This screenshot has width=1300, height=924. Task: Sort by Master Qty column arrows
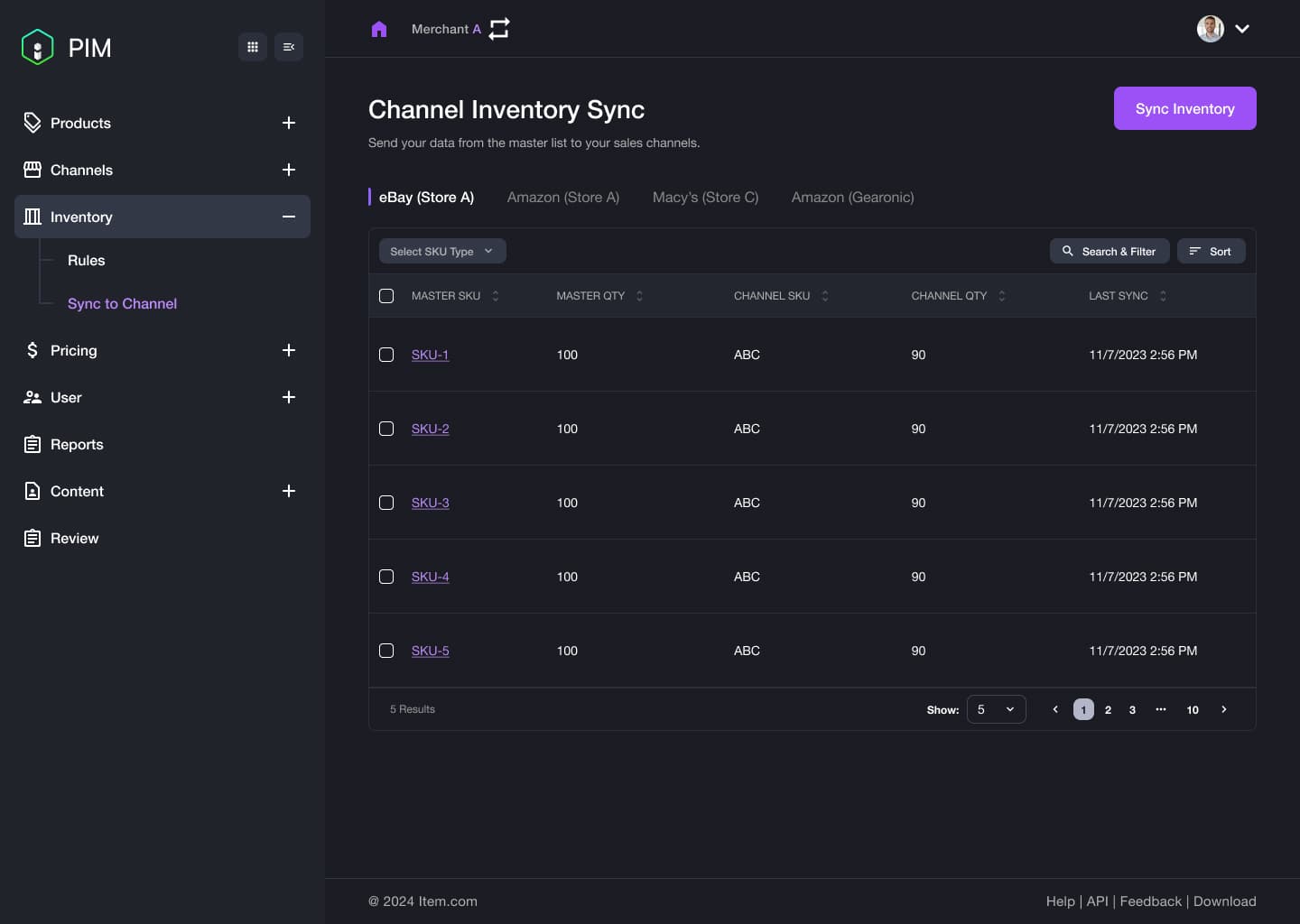[x=639, y=296]
